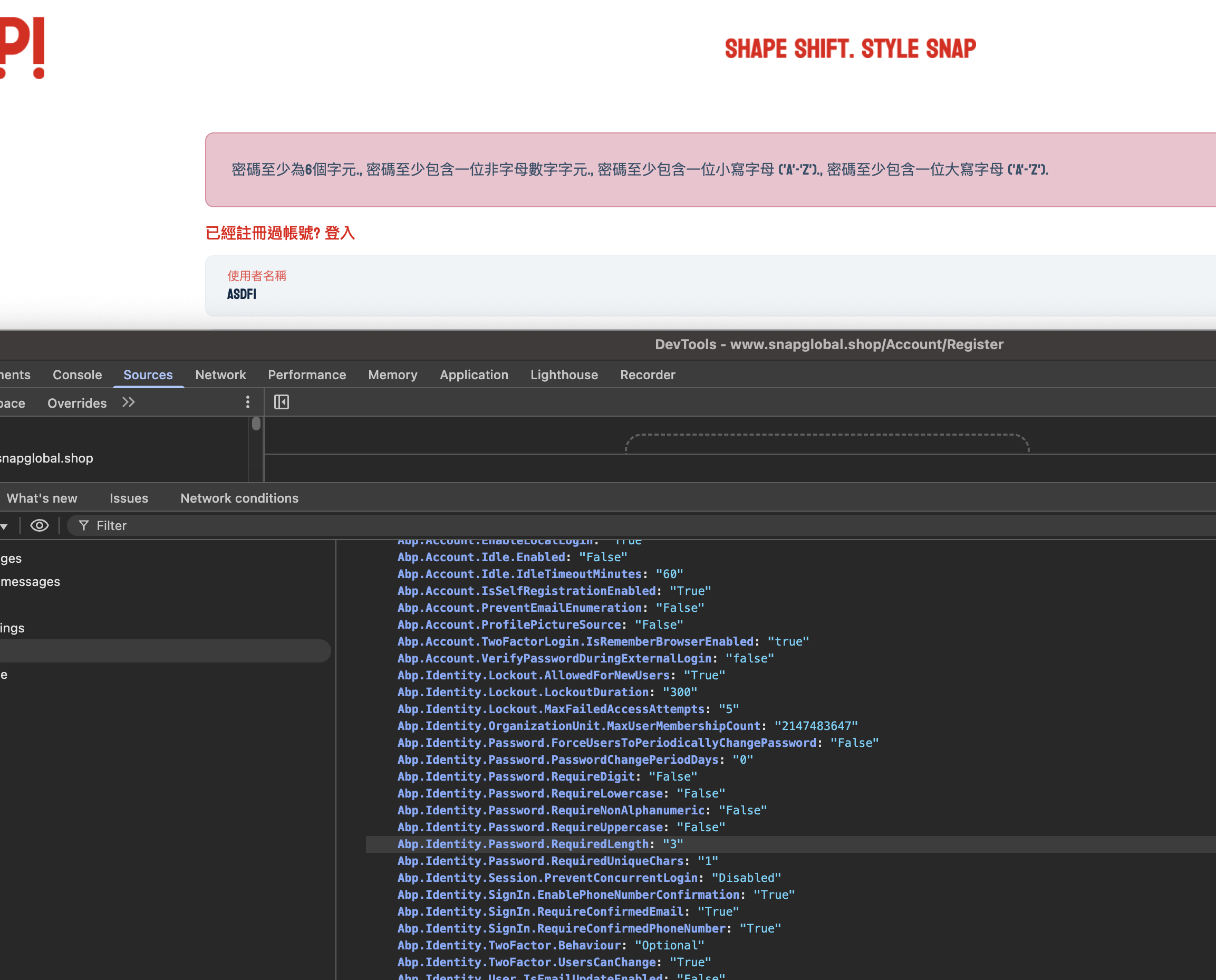Open the Console tab
The width and height of the screenshot is (1216, 980).
tap(78, 375)
